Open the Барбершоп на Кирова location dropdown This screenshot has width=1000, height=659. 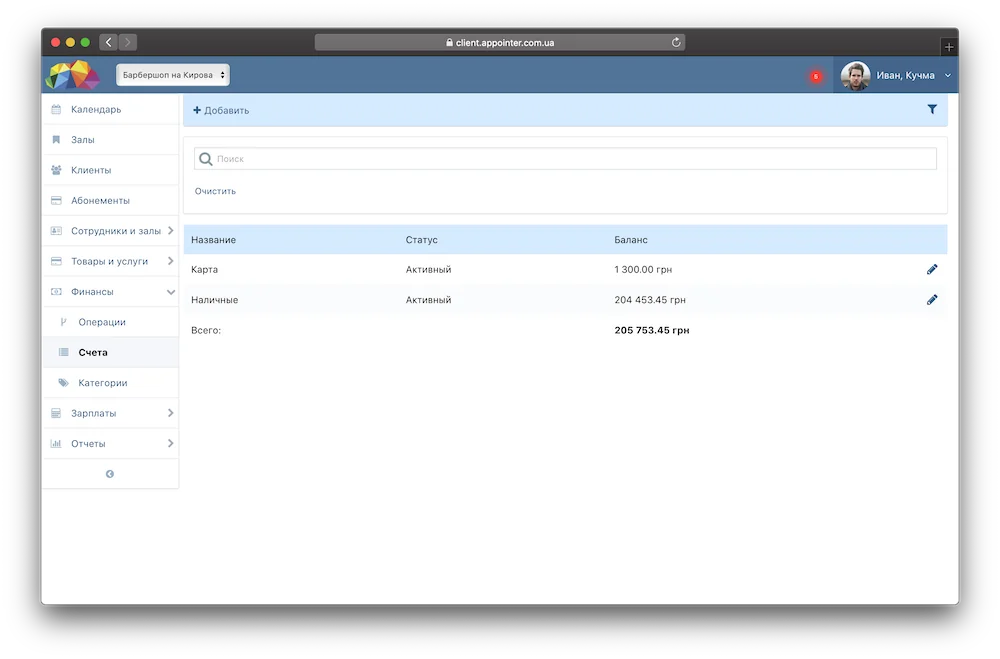[x=173, y=75]
